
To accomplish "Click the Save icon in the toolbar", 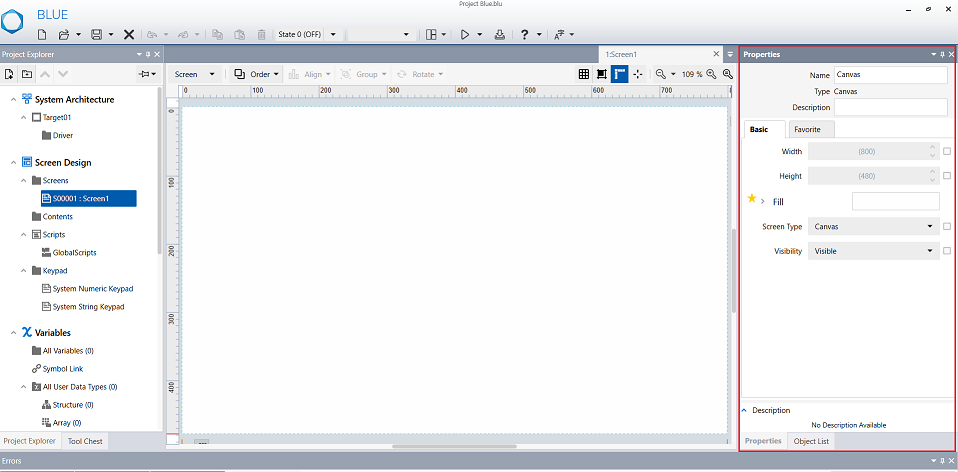I will click(x=96, y=34).
